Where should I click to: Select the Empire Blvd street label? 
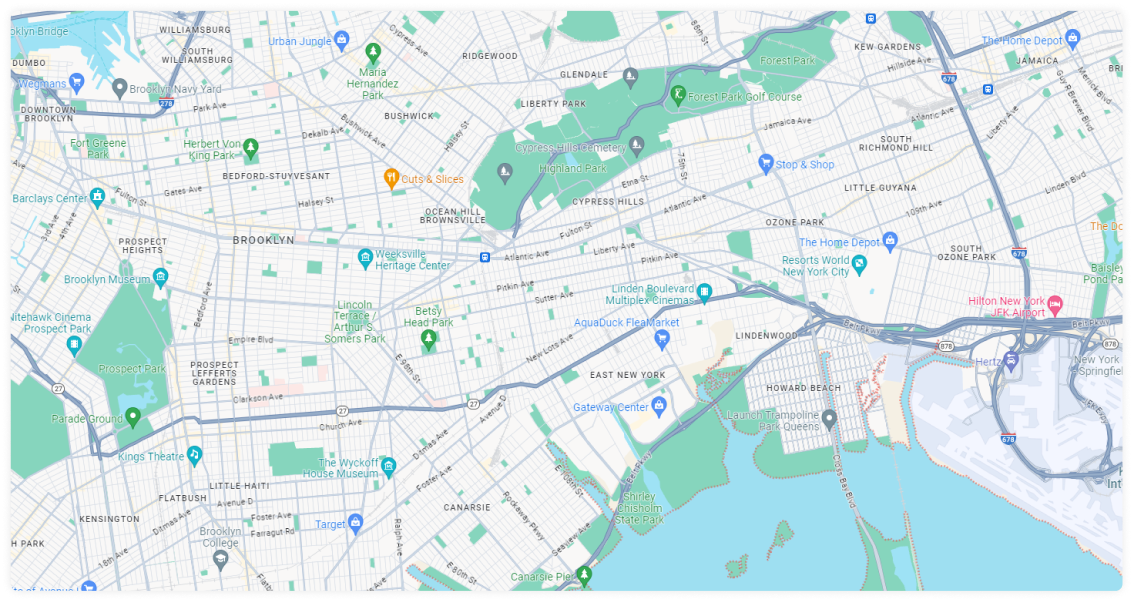click(x=251, y=340)
